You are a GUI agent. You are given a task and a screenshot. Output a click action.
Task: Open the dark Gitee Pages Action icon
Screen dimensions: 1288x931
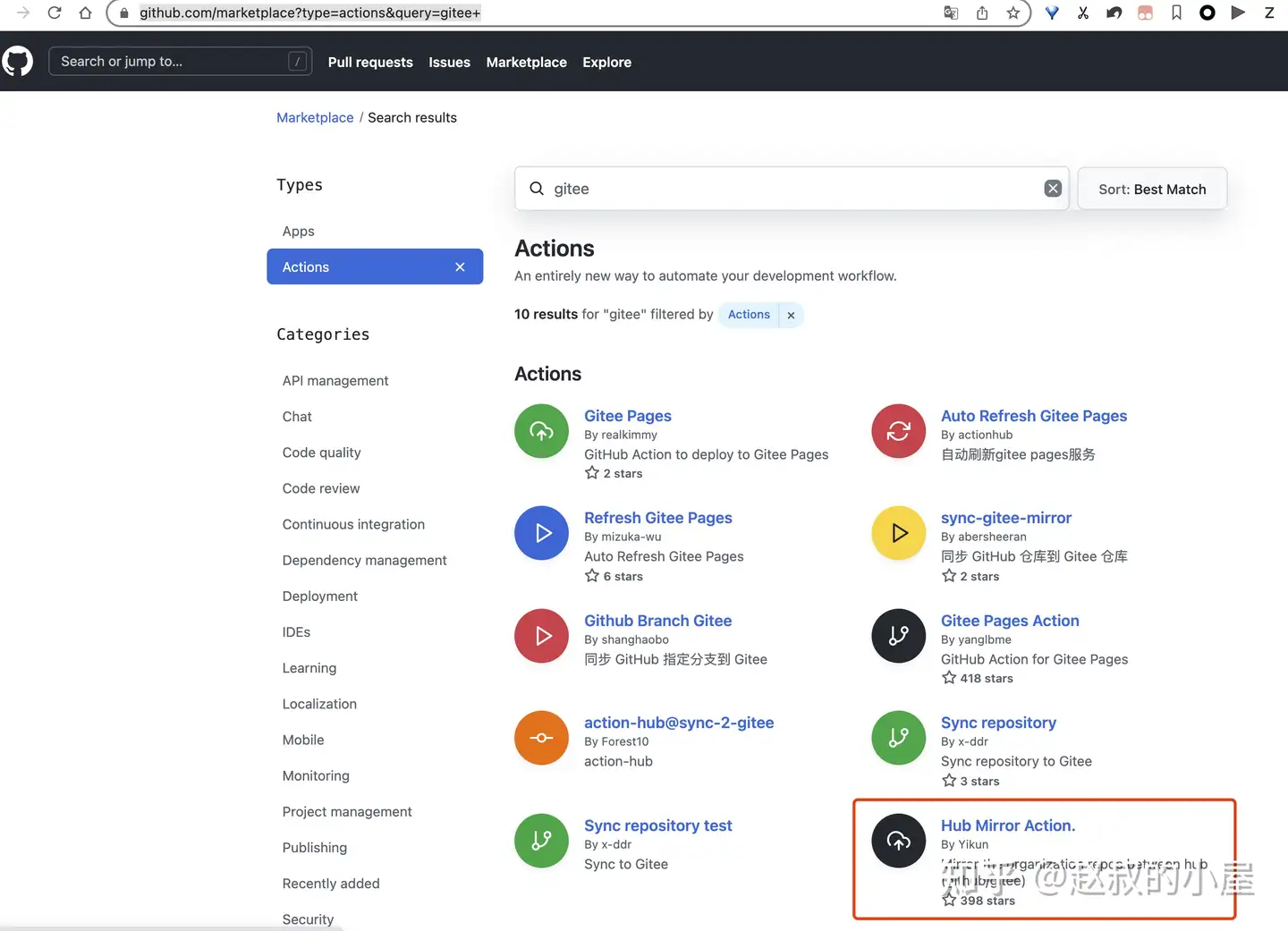click(898, 636)
